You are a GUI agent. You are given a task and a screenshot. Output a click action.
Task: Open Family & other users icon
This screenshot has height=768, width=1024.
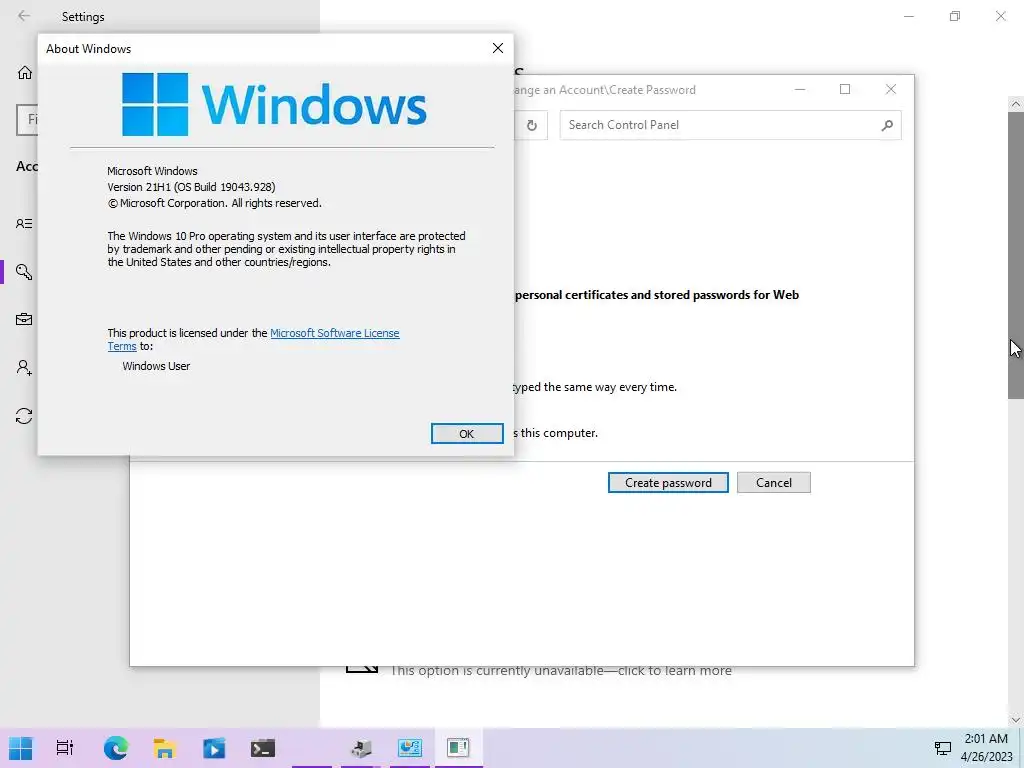coord(24,368)
